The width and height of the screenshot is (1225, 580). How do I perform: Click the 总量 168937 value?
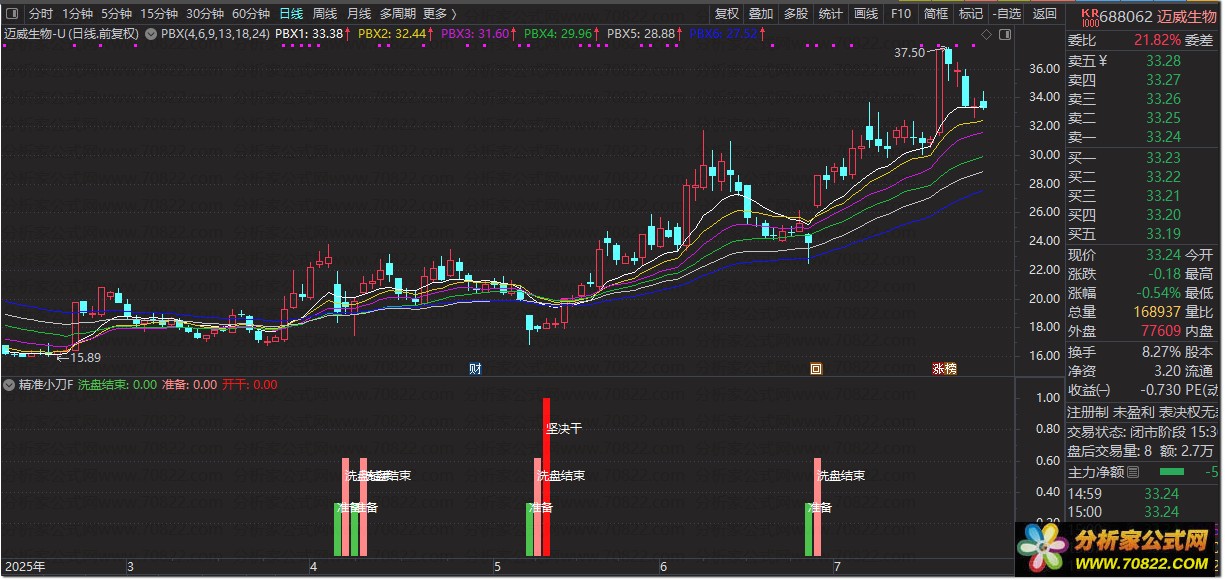[1157, 312]
